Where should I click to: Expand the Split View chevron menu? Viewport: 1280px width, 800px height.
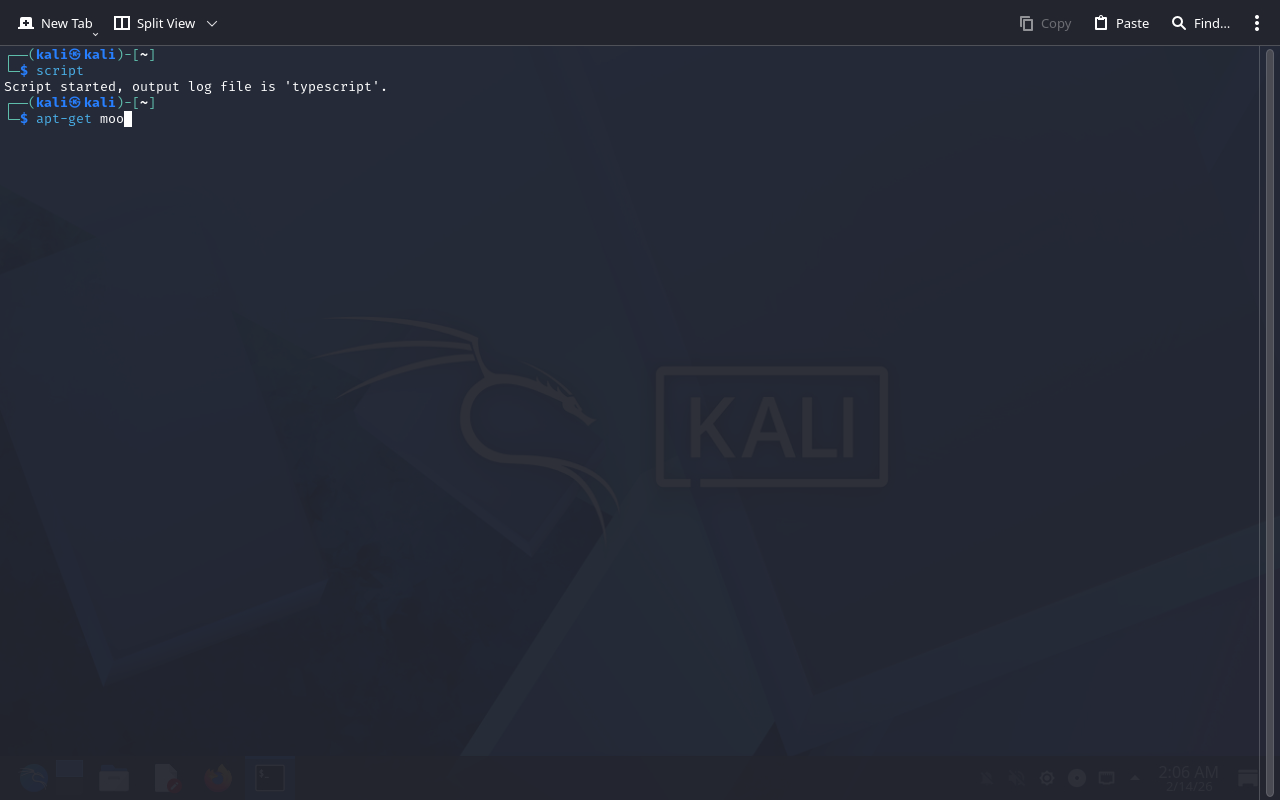point(212,23)
